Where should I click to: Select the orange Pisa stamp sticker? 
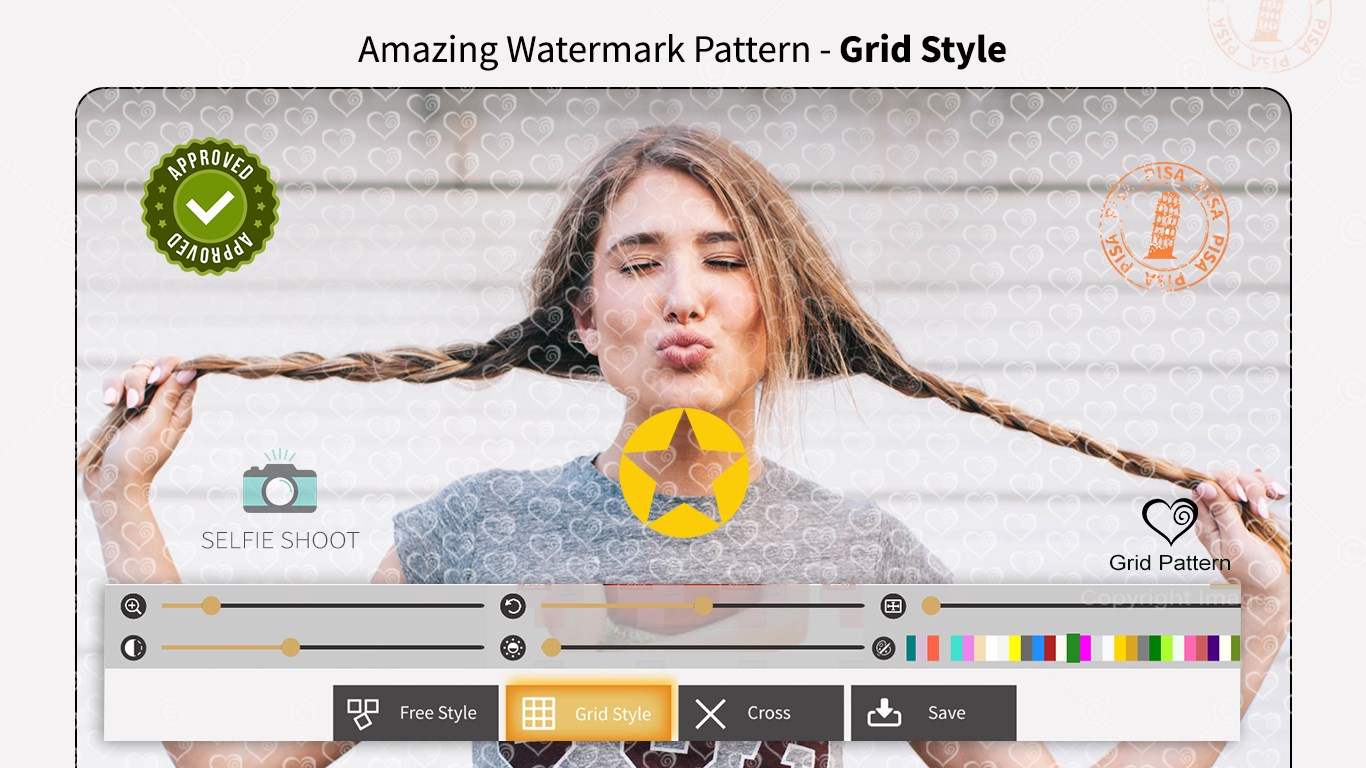click(x=1164, y=227)
